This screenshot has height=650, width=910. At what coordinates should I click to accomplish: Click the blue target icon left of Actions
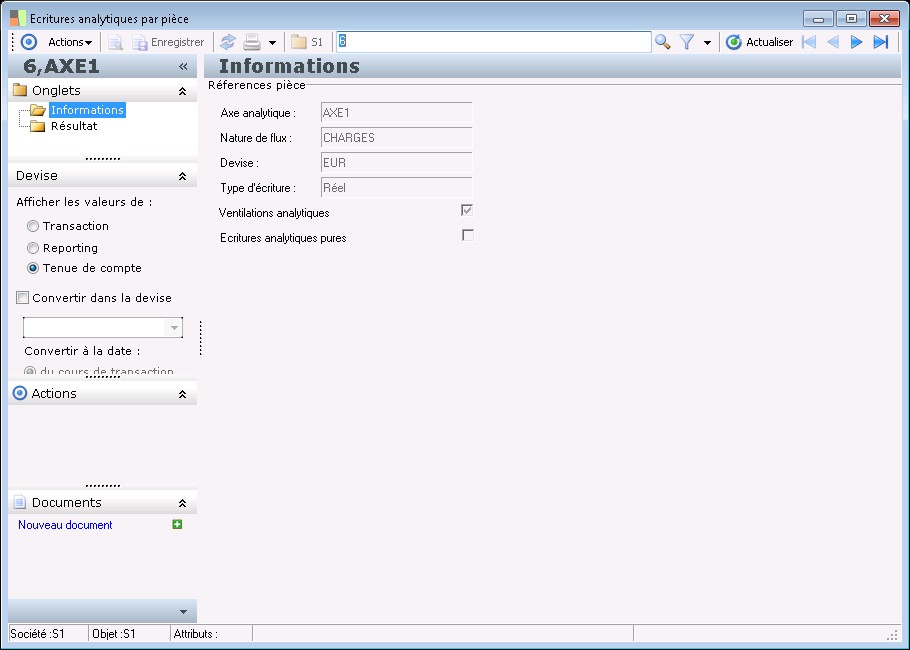point(28,42)
